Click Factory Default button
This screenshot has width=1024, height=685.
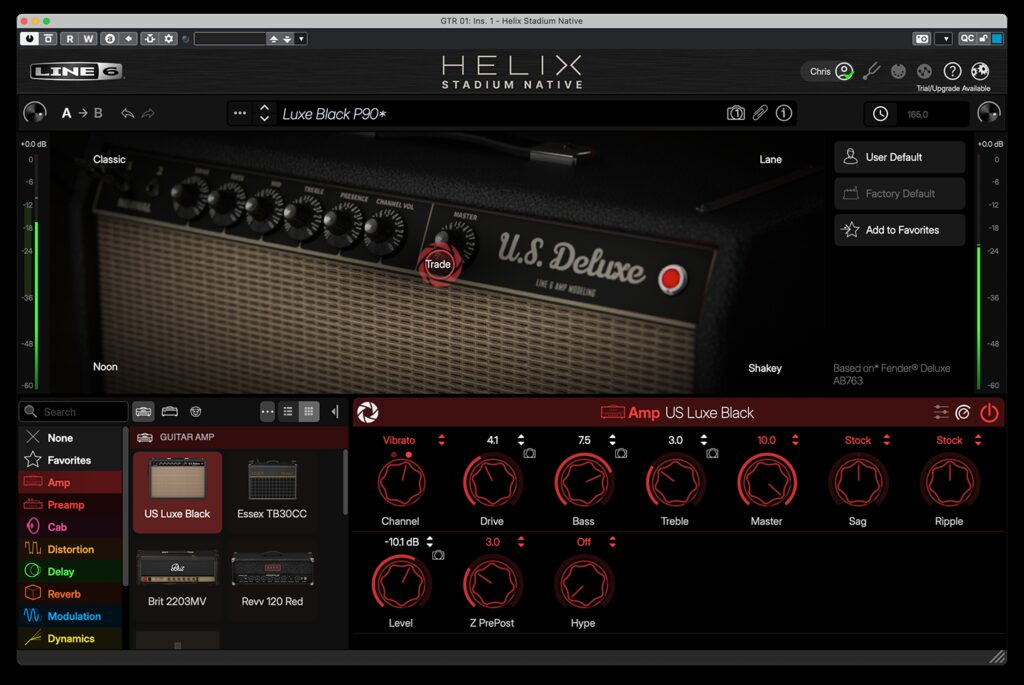click(899, 193)
